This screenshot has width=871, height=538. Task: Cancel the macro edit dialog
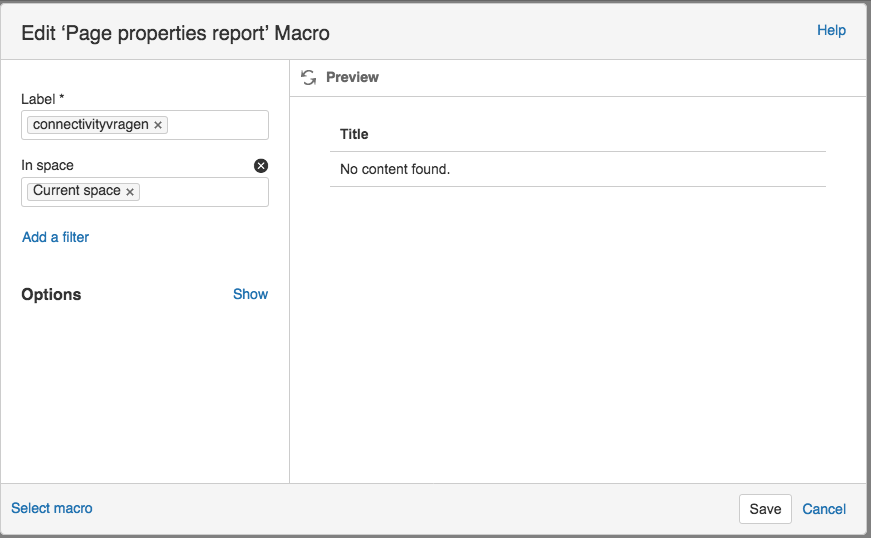coord(824,509)
